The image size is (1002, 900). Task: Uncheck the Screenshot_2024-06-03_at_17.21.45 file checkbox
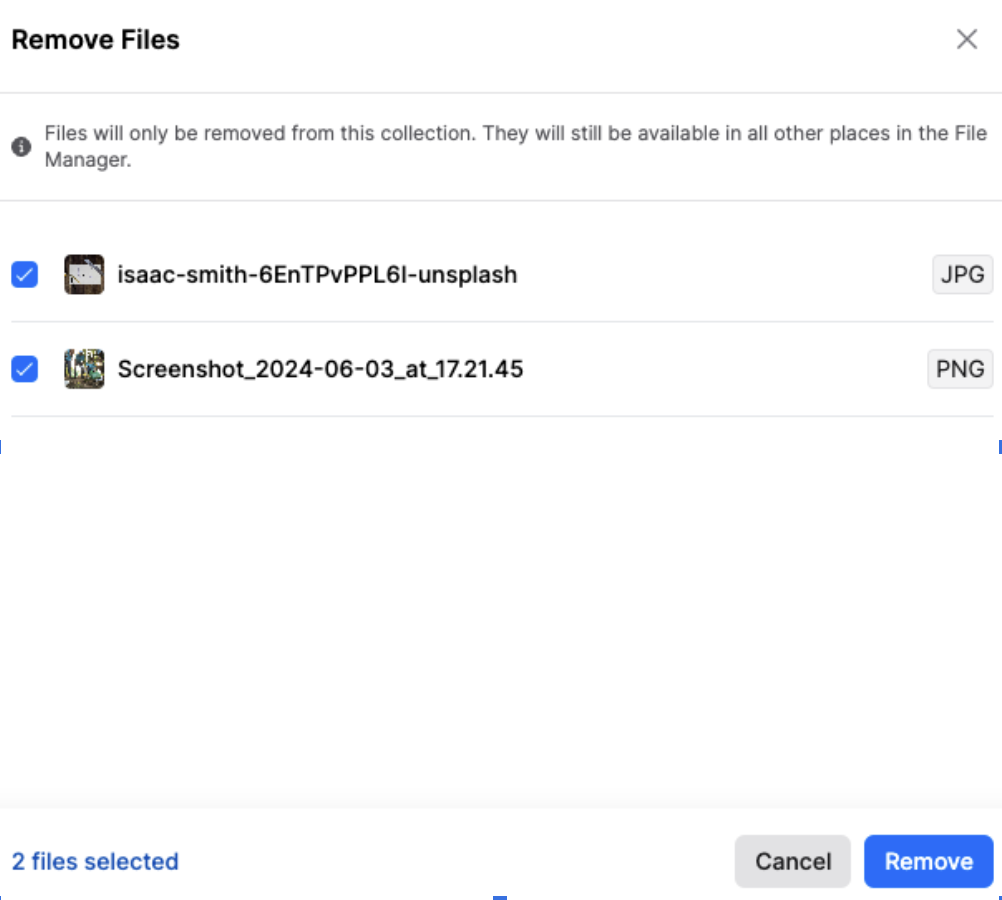tap(24, 369)
